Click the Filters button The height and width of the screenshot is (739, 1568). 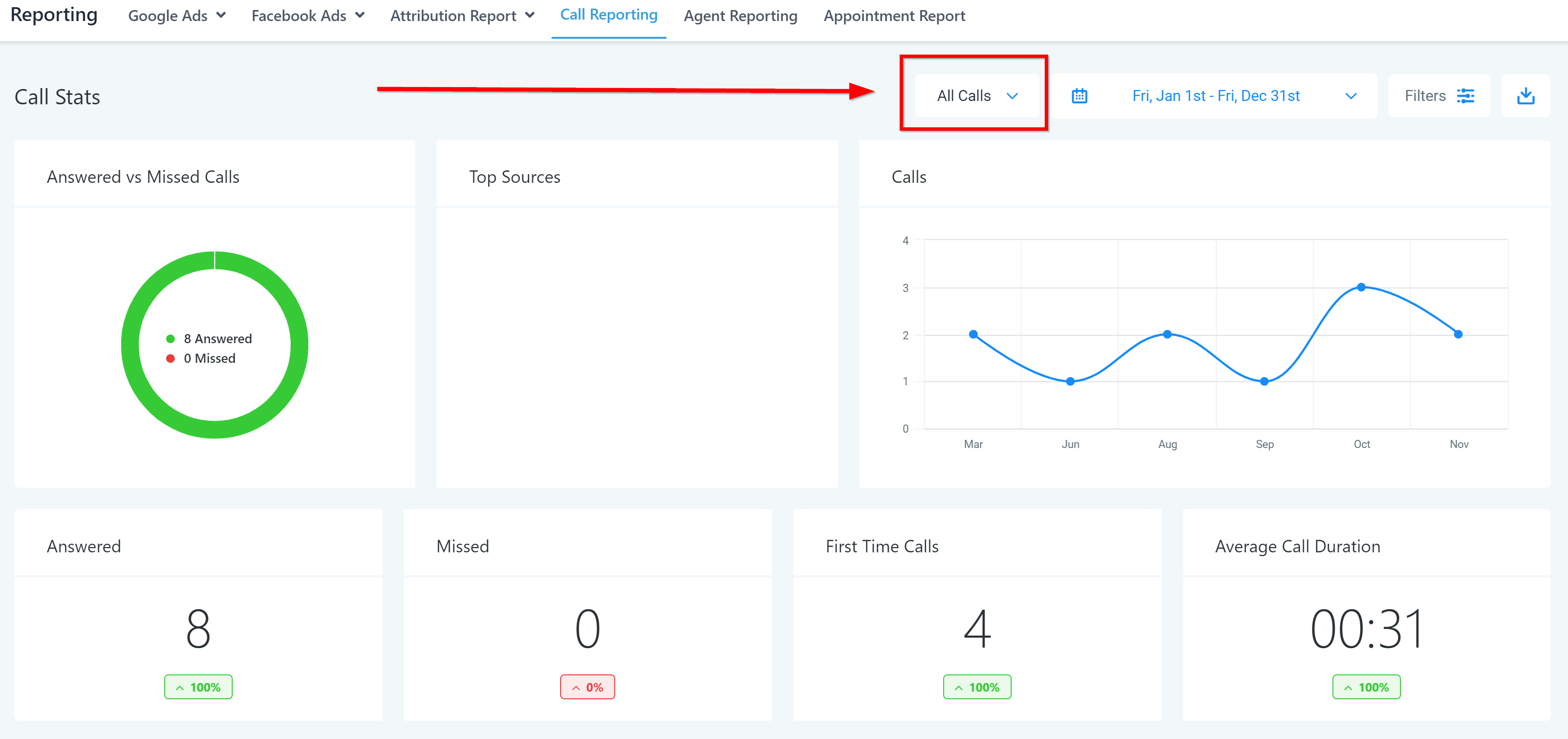coord(1426,96)
